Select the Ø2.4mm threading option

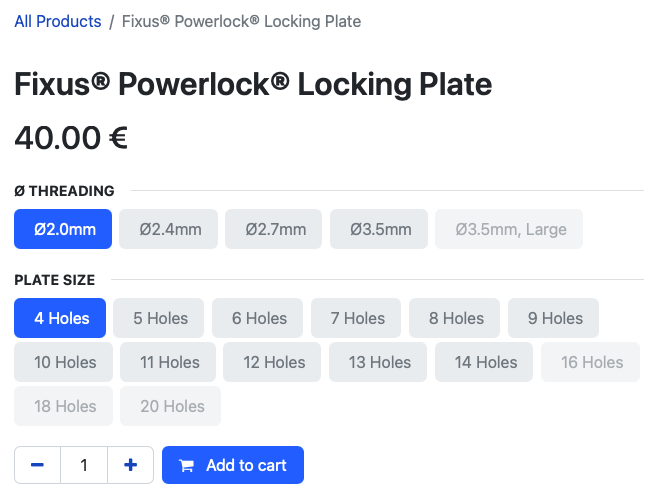(x=169, y=229)
